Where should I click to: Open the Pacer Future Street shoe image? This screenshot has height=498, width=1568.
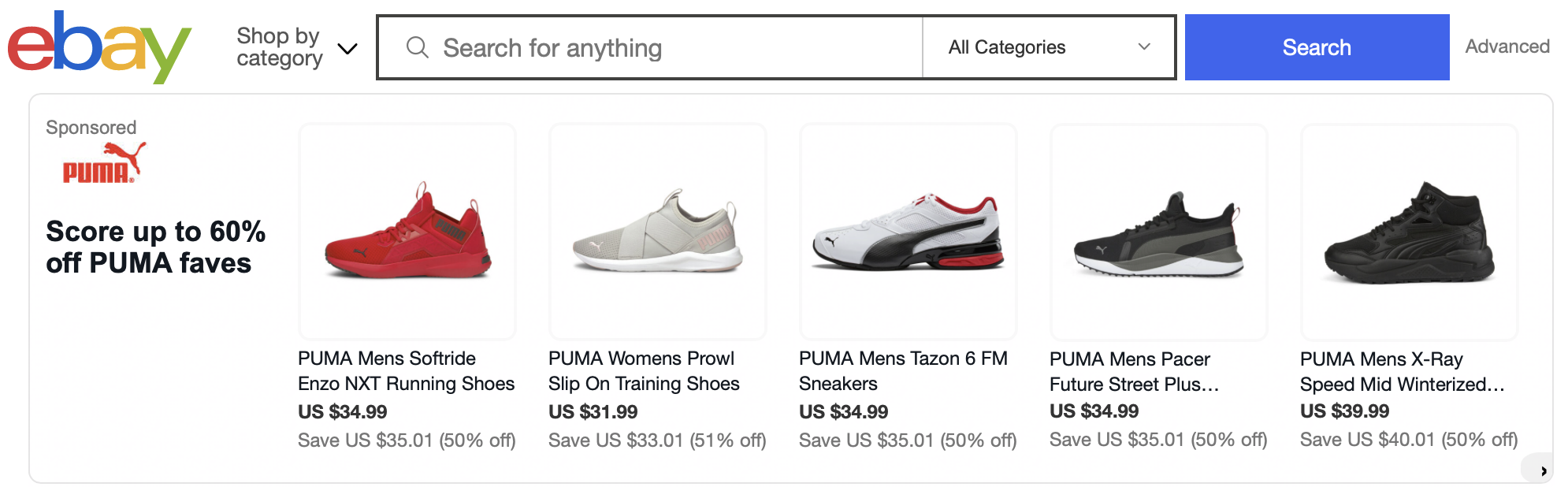(1159, 232)
